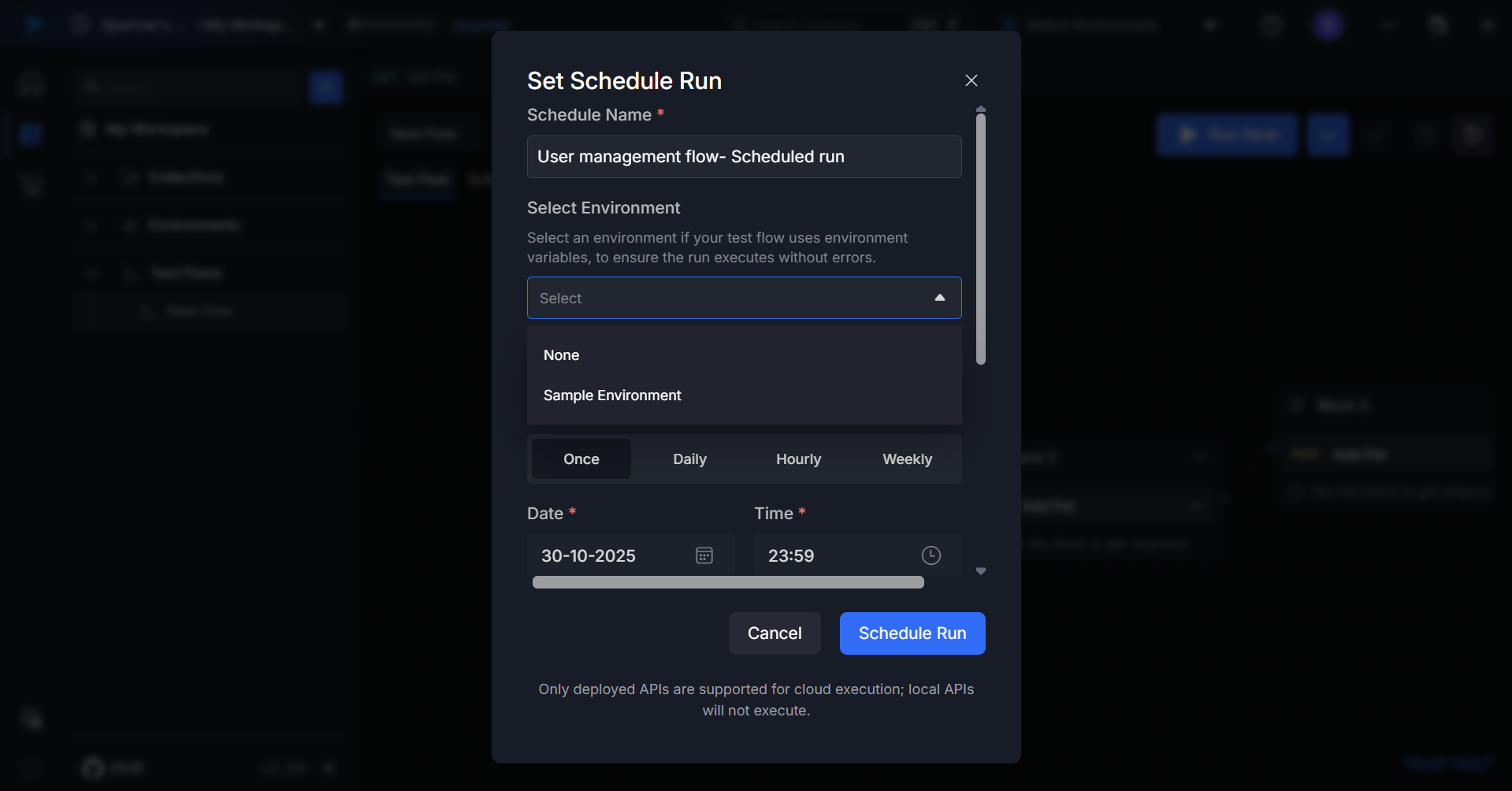Close the Set Schedule Run dialog
Viewport: 1512px width, 791px height.
point(971,80)
